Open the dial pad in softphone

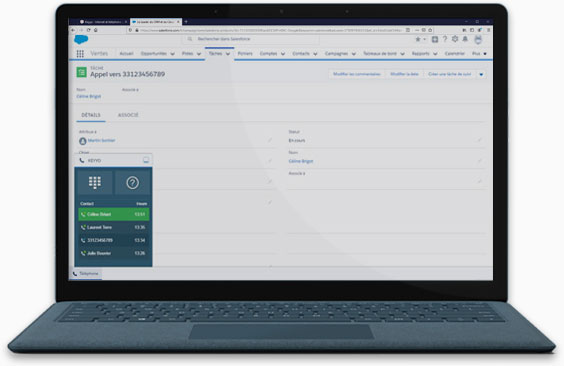(x=95, y=182)
